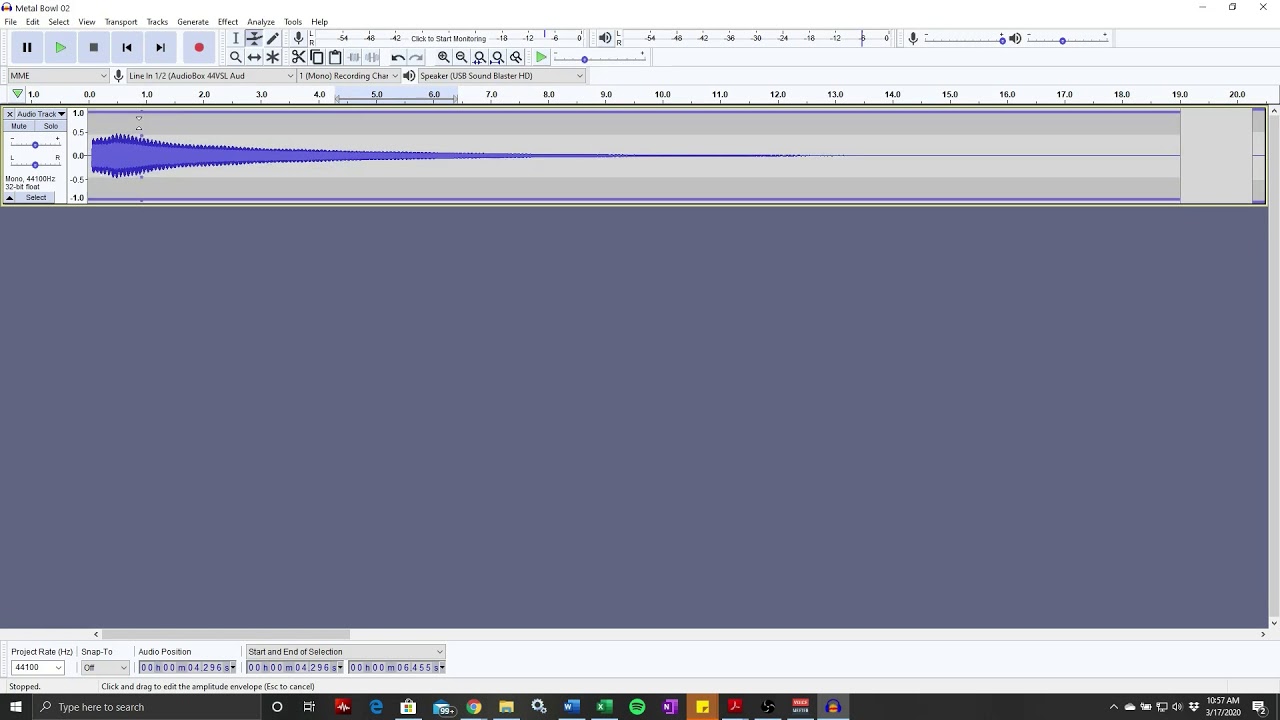
Task: Click the Stop transport button
Action: tap(93, 47)
